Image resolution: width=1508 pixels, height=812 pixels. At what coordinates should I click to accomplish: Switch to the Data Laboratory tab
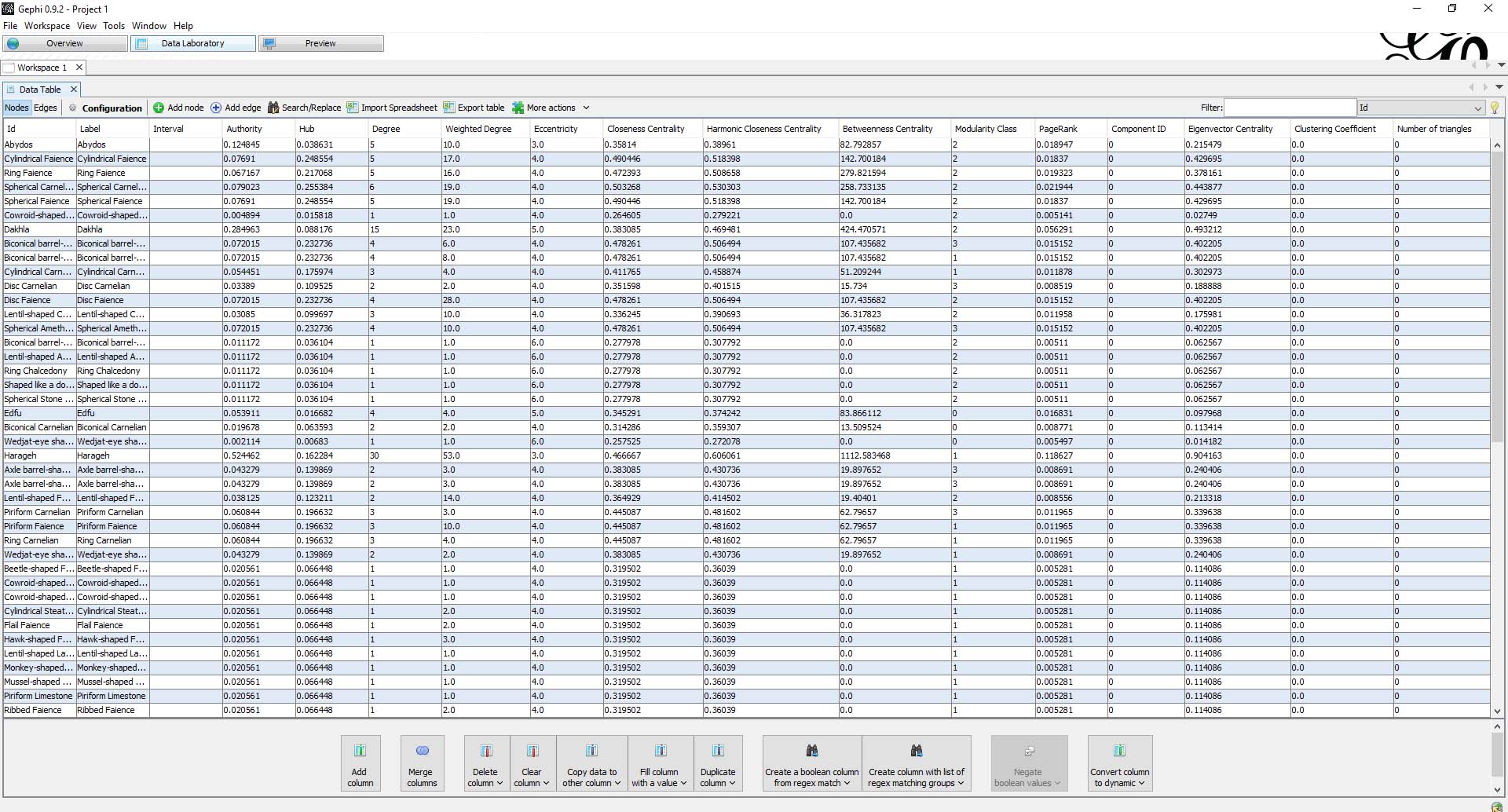click(193, 43)
